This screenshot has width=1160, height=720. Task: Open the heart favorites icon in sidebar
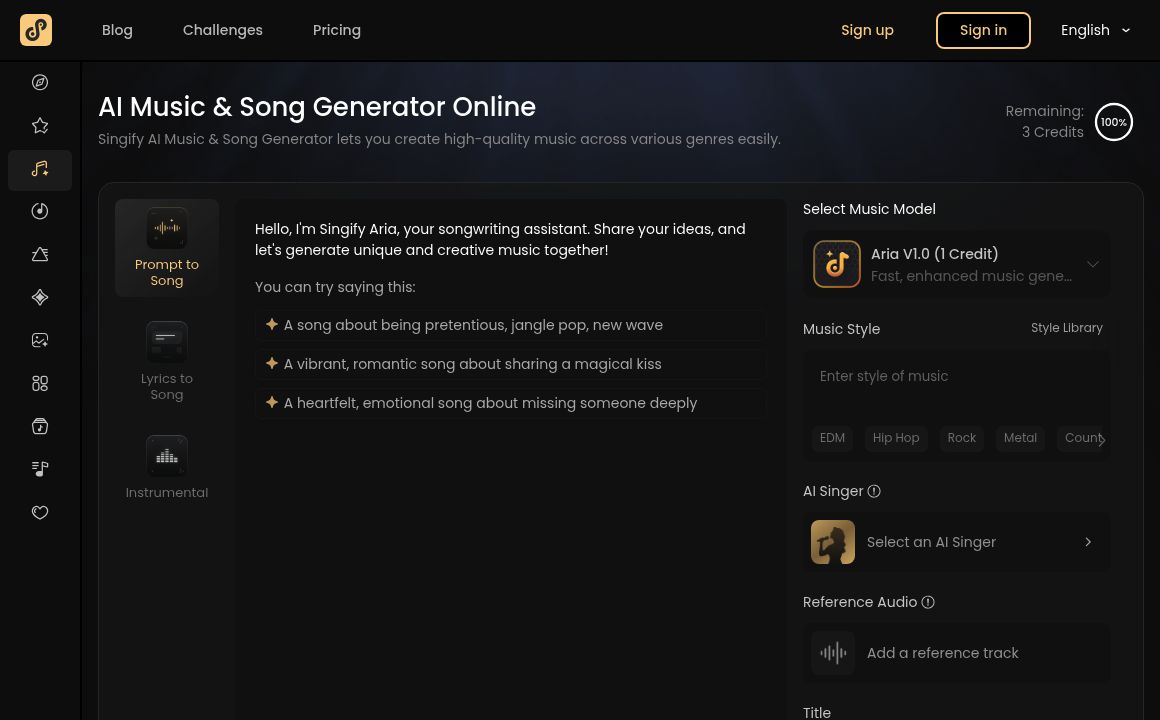(x=40, y=512)
